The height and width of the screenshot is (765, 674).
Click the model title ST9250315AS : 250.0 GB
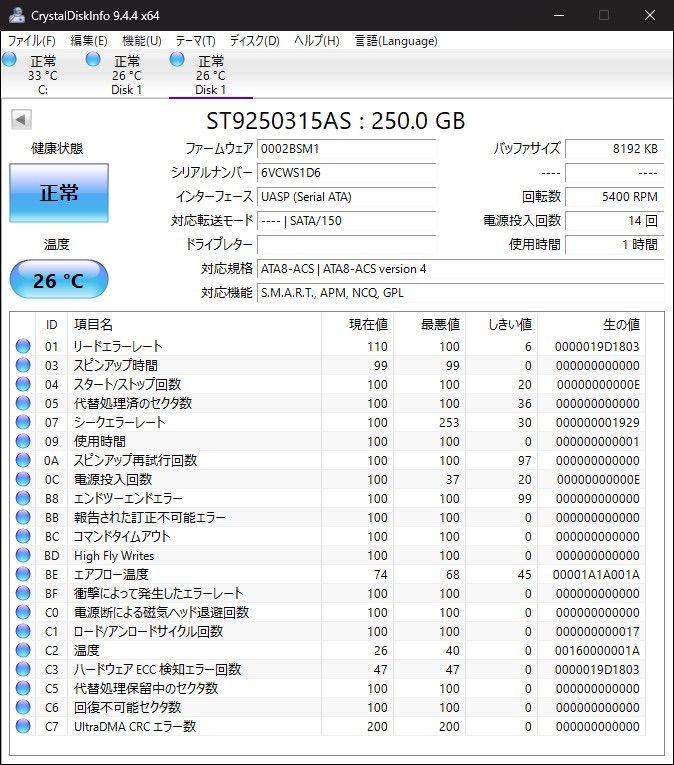(x=336, y=121)
